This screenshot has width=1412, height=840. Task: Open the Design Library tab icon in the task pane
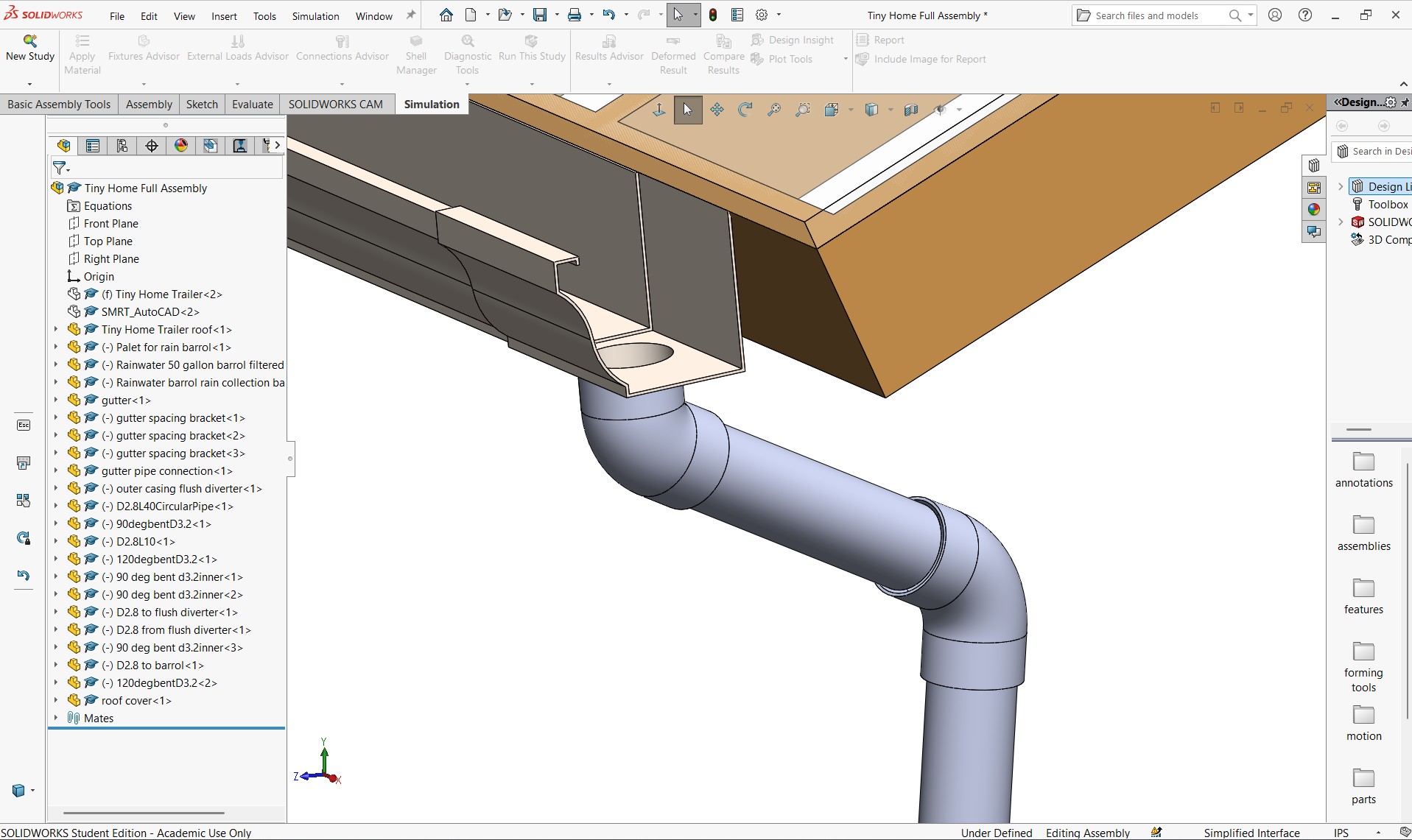[x=1314, y=166]
